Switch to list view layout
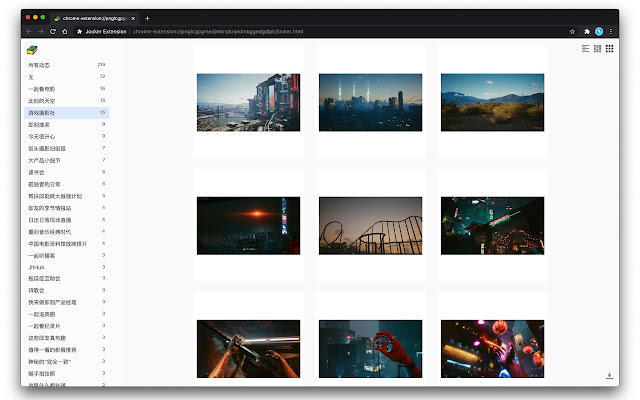Screen dimensions: 640x400 point(585,49)
